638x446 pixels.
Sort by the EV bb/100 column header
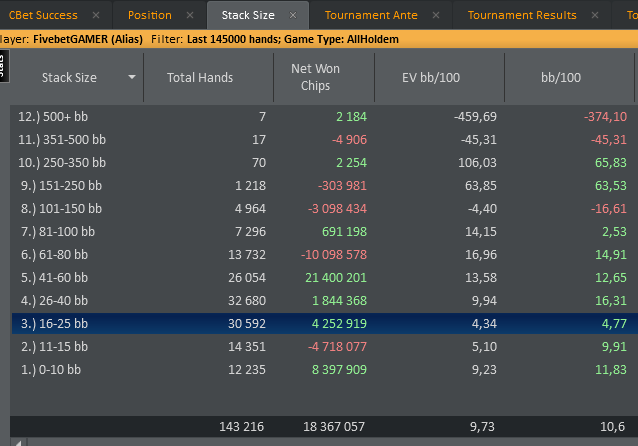[x=438, y=78]
